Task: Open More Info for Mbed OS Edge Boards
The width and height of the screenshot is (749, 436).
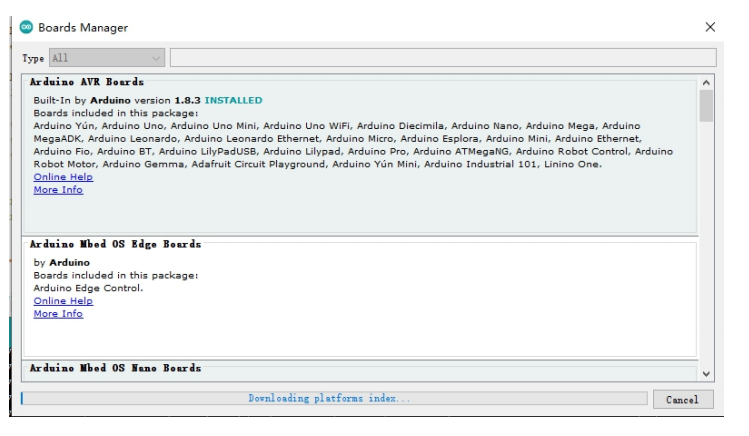Action: coord(58,313)
